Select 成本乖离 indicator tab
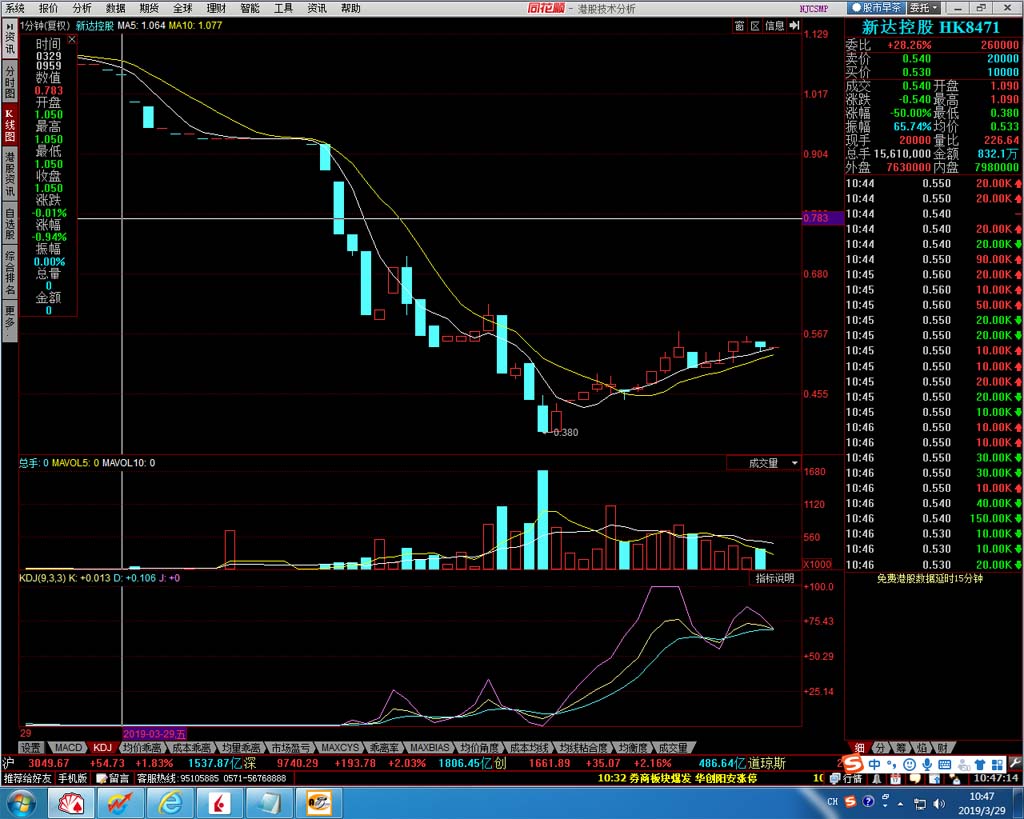This screenshot has width=1024, height=819. click(191, 748)
